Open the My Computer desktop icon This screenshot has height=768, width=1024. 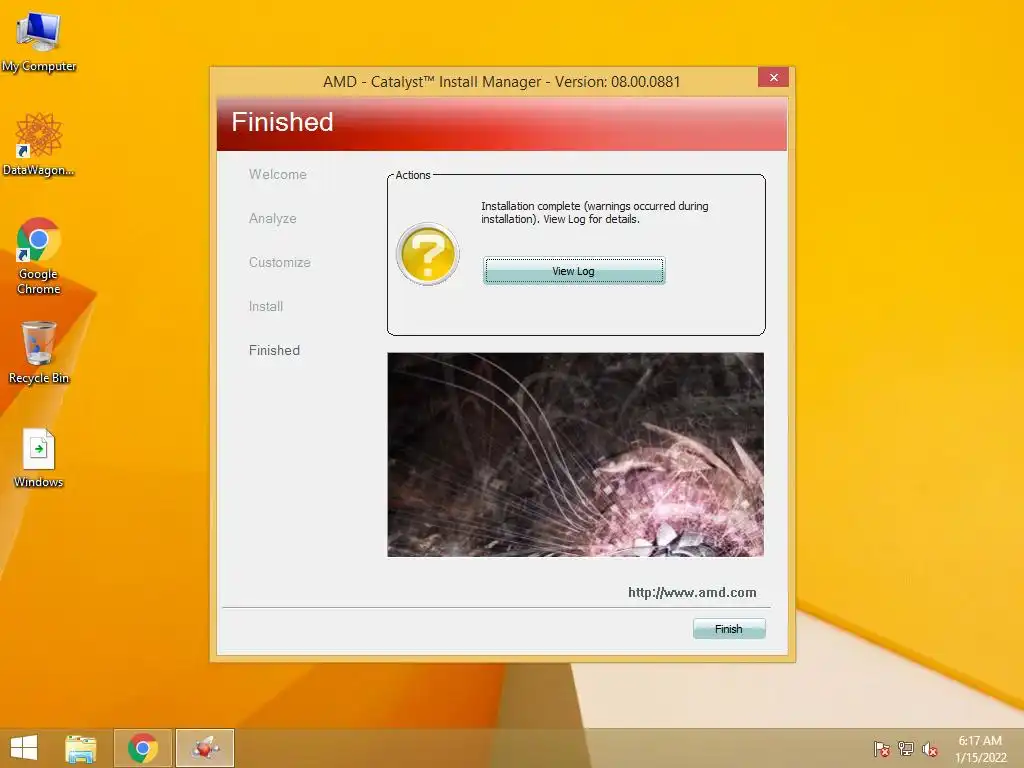tap(39, 40)
